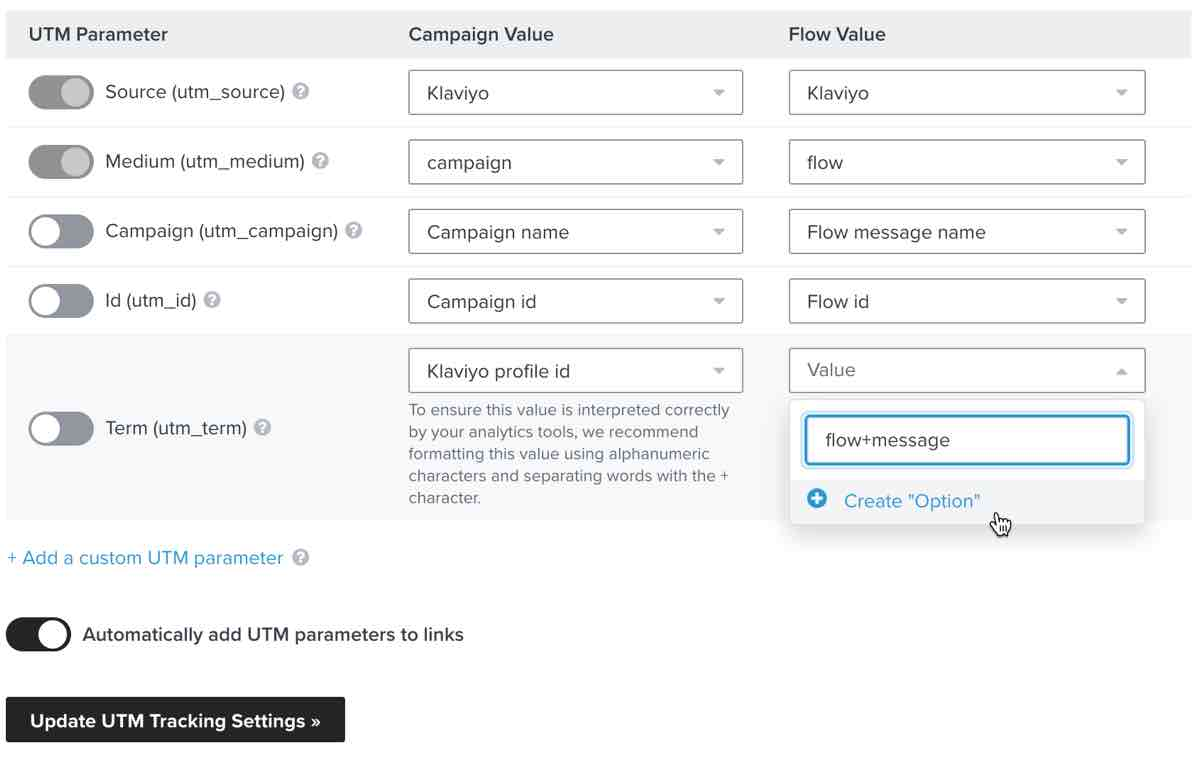This screenshot has width=1200, height=758.
Task: Open Source flow value dropdown showing Klaviyo
Action: [x=966, y=92]
